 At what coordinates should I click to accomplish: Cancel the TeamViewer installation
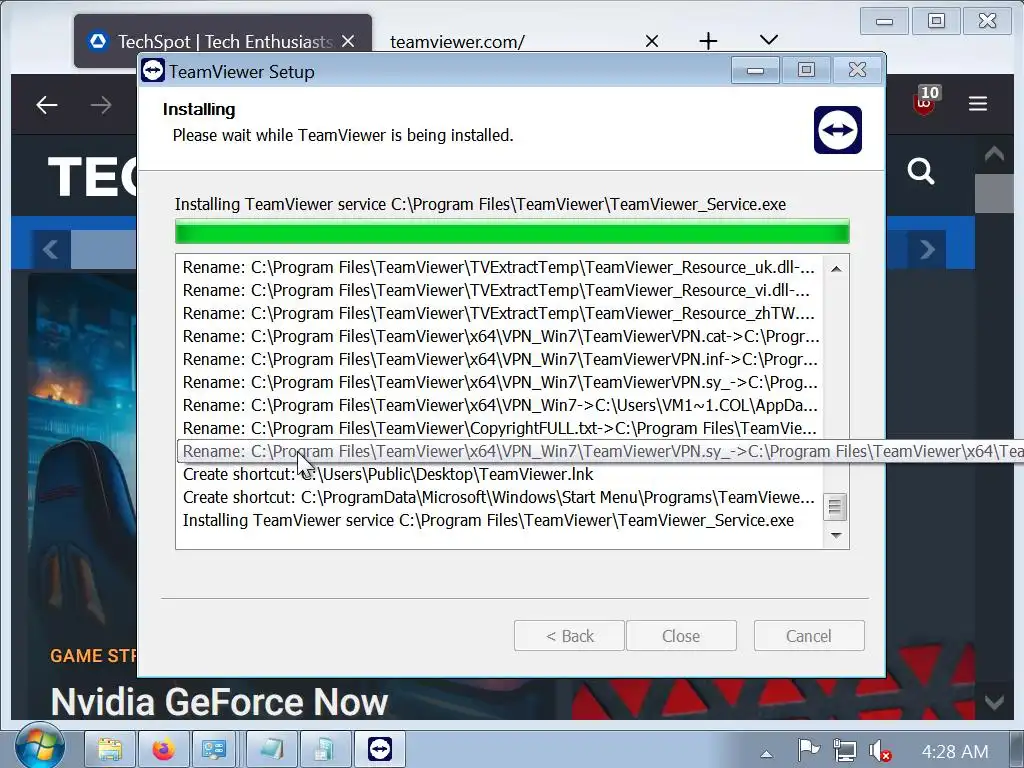click(808, 635)
